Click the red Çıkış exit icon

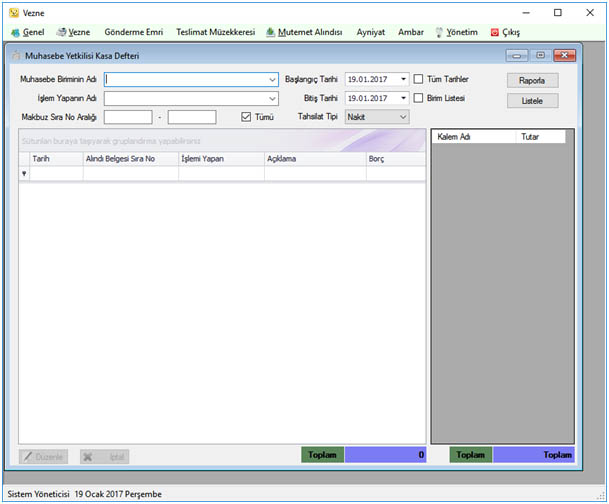pos(494,33)
